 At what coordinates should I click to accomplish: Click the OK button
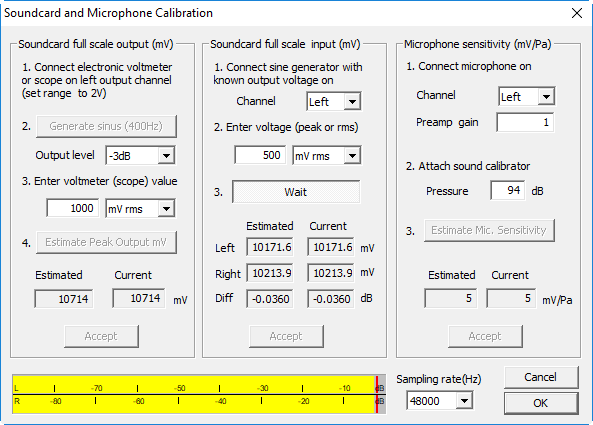[x=541, y=403]
